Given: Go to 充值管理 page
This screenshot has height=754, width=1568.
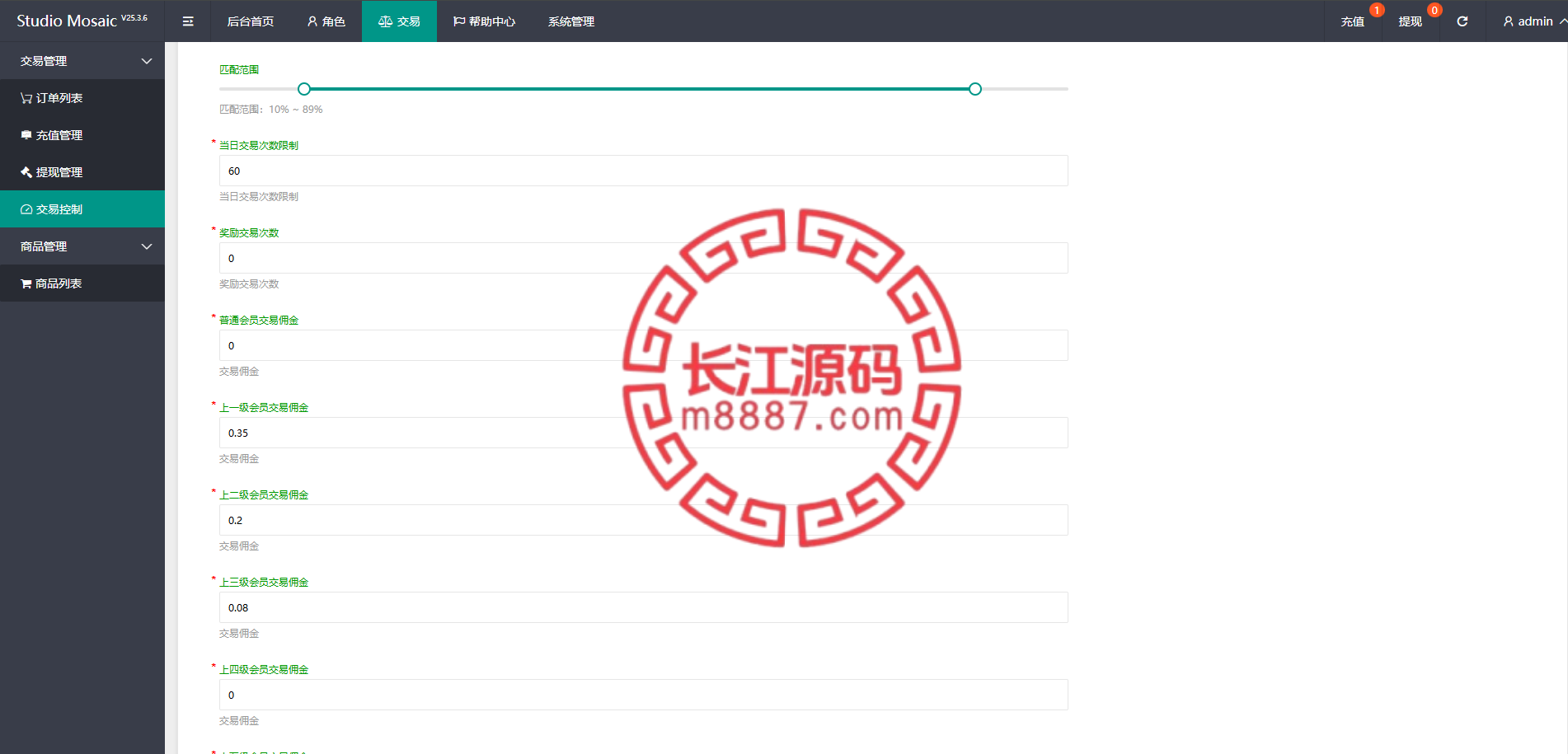Looking at the screenshot, I should click(82, 135).
